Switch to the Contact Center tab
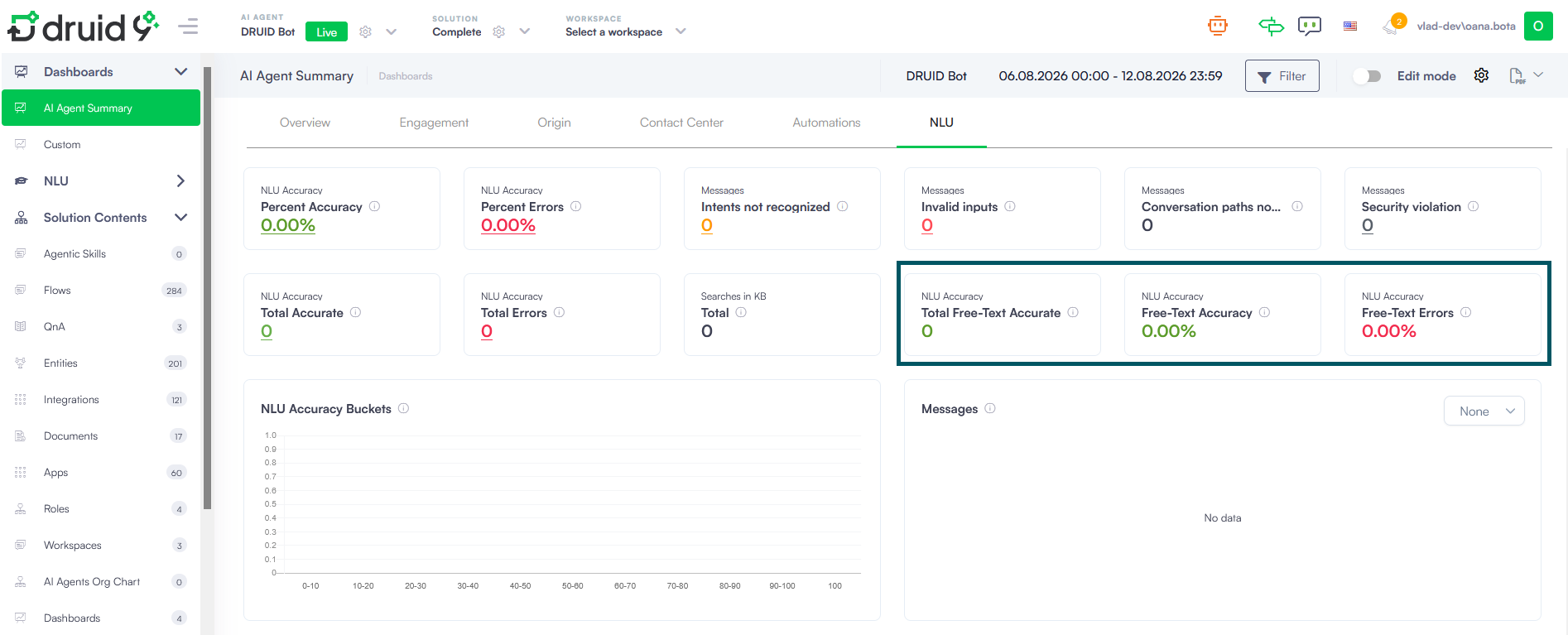This screenshot has width=1568, height=635. point(681,123)
